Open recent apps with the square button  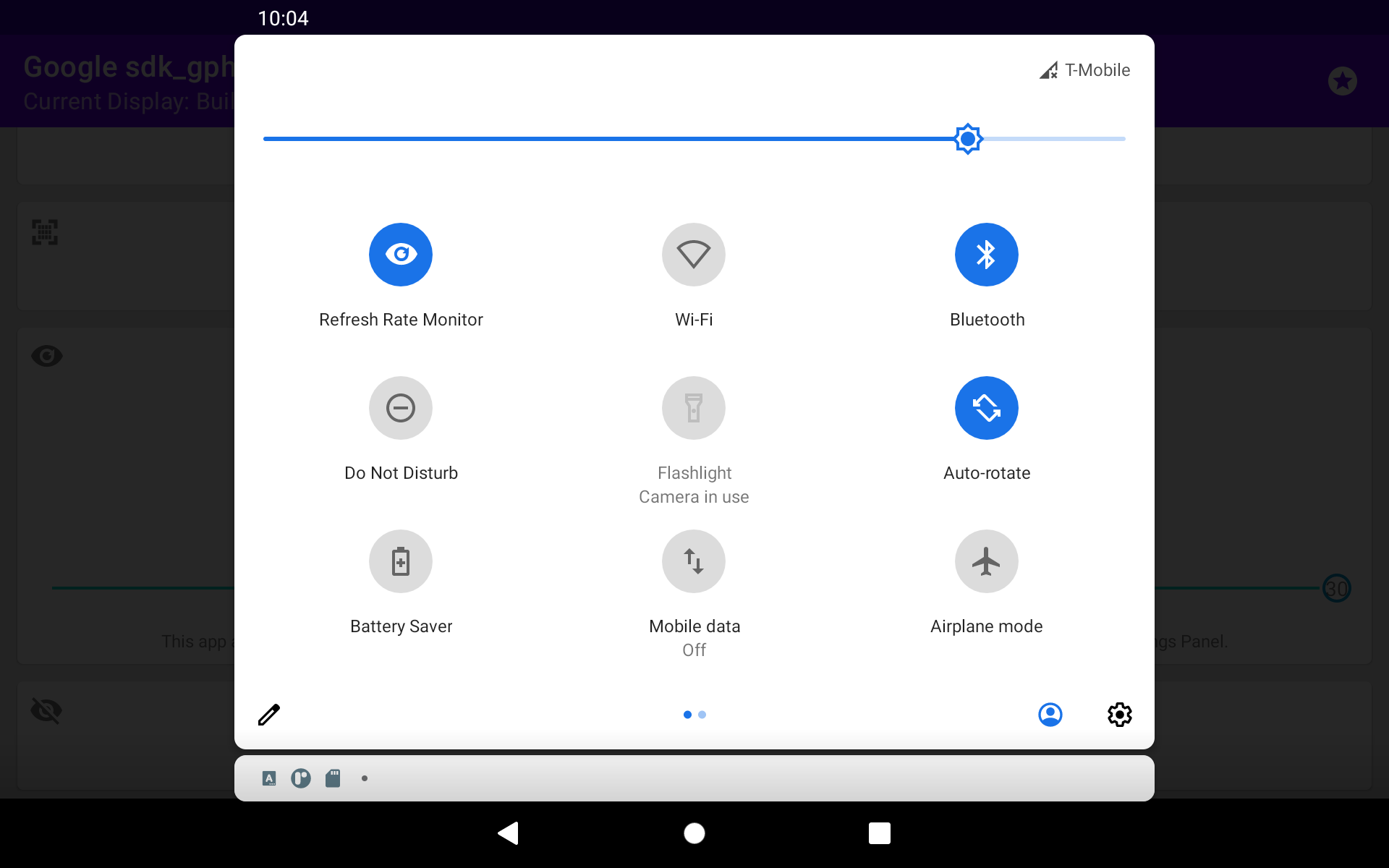click(x=879, y=833)
